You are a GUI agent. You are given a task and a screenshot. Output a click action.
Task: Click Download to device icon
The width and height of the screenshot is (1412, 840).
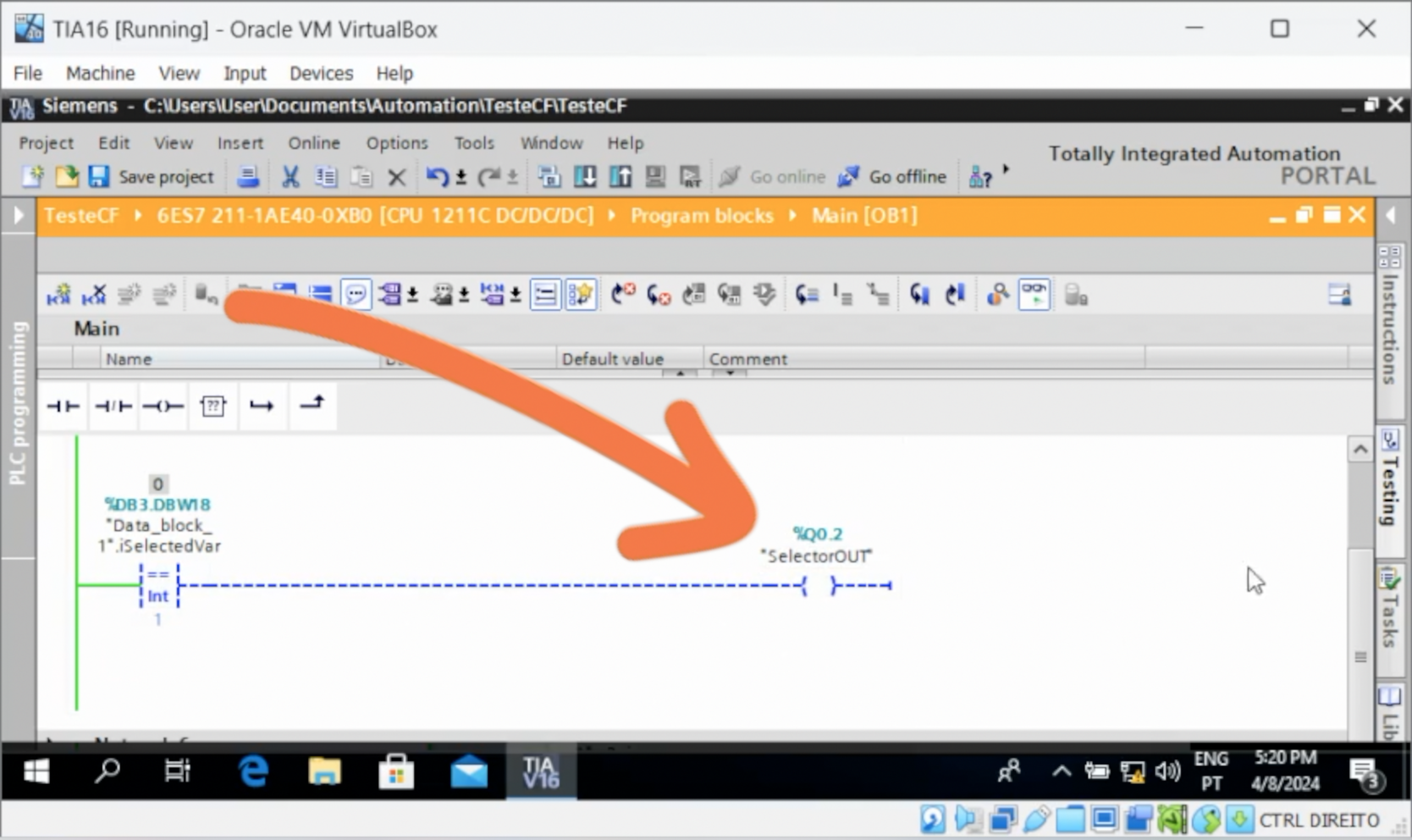585,177
